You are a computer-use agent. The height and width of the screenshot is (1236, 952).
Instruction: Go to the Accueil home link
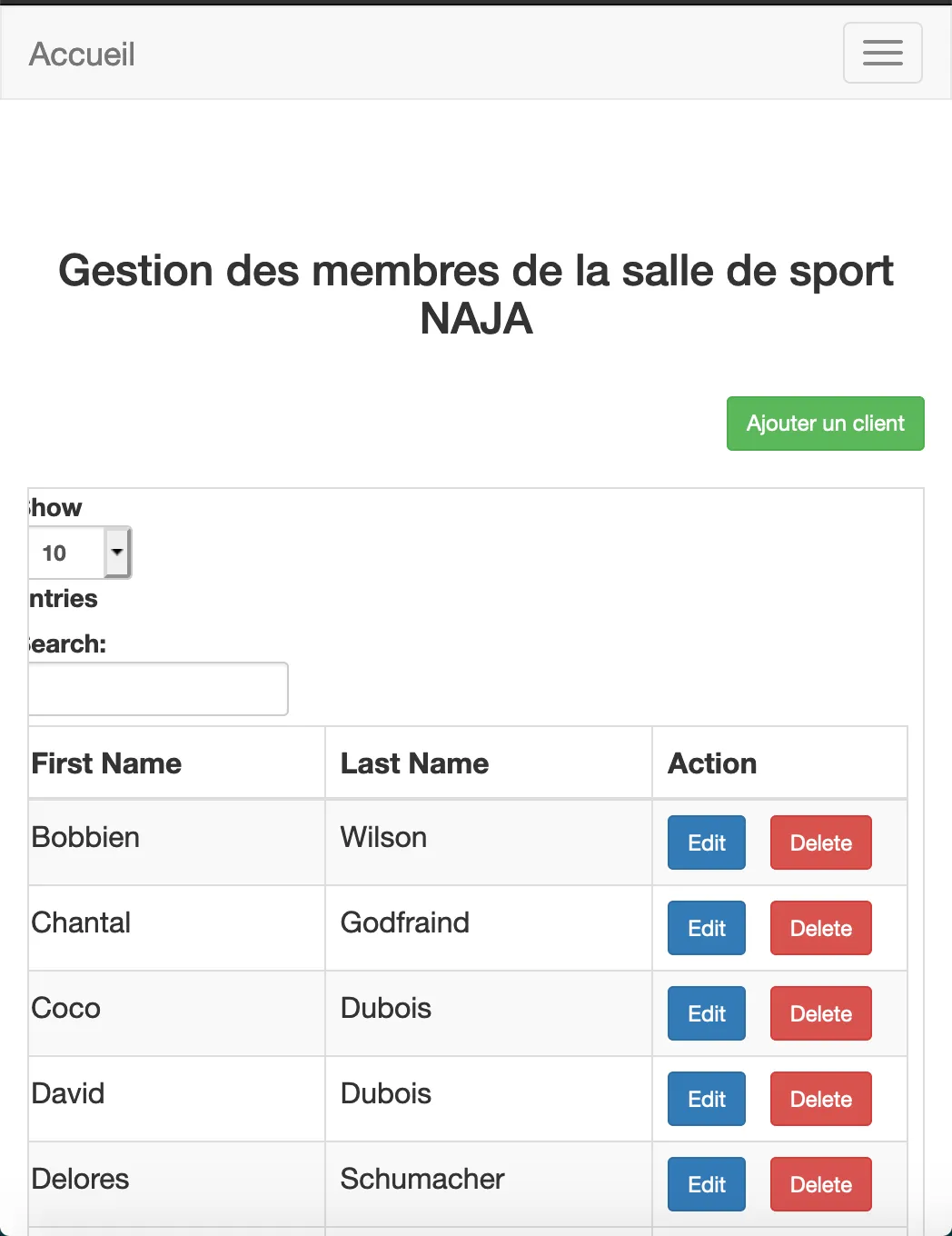pos(82,55)
